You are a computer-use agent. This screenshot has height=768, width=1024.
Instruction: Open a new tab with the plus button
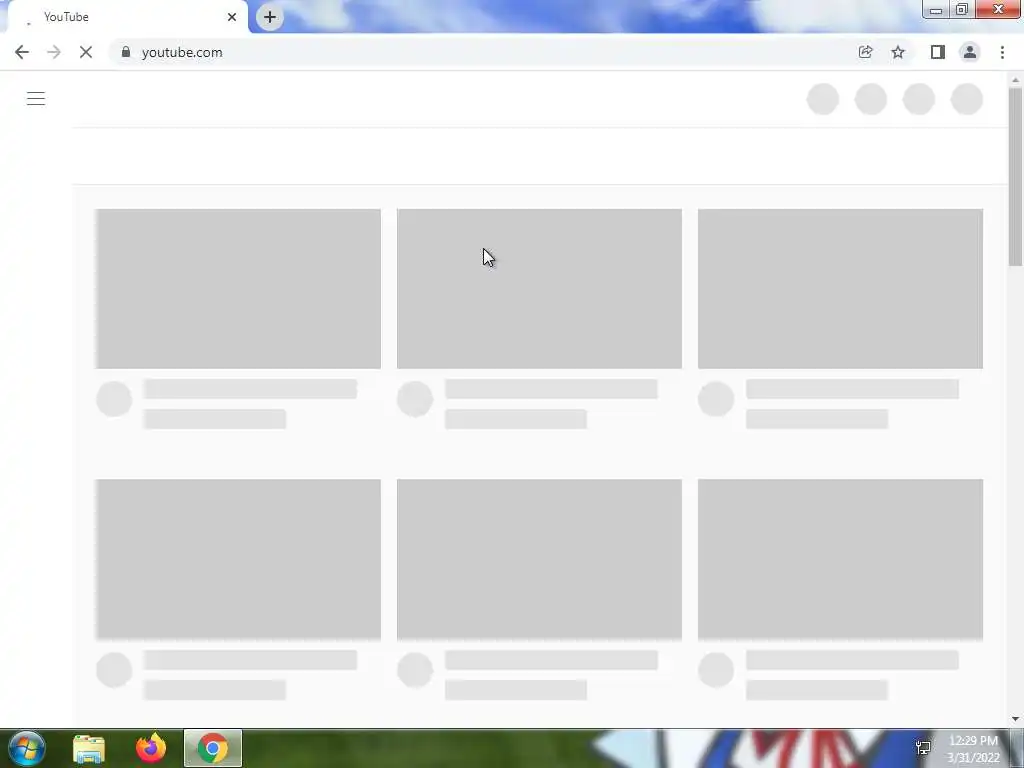click(270, 17)
